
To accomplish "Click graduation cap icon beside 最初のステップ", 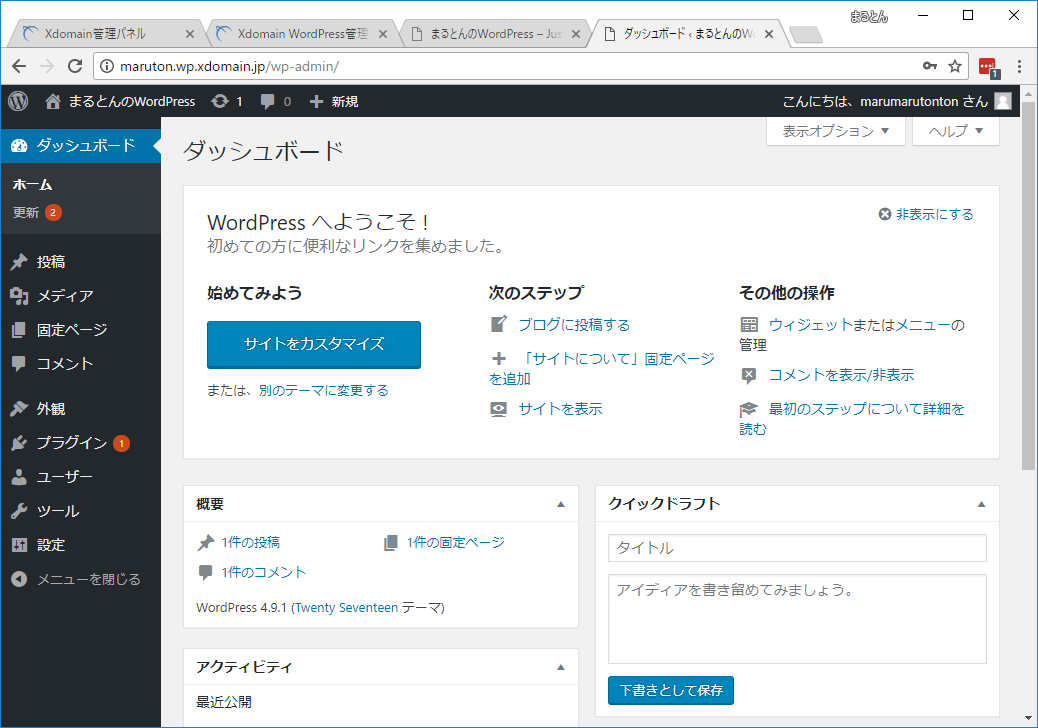I will [x=749, y=409].
